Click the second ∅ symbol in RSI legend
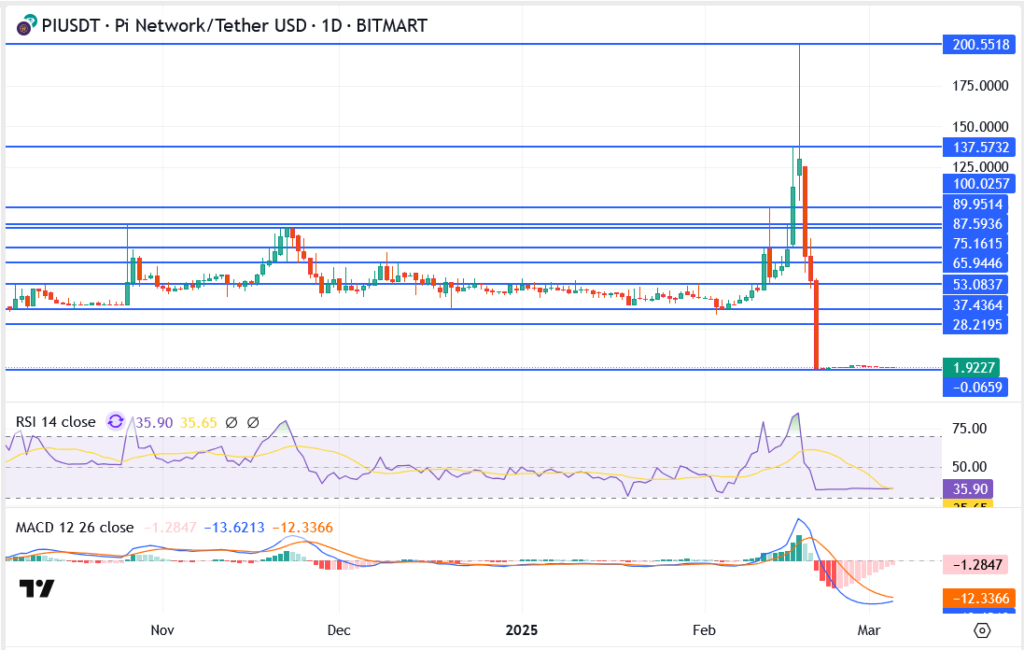This screenshot has height=650, width=1024. pyautogui.click(x=252, y=423)
